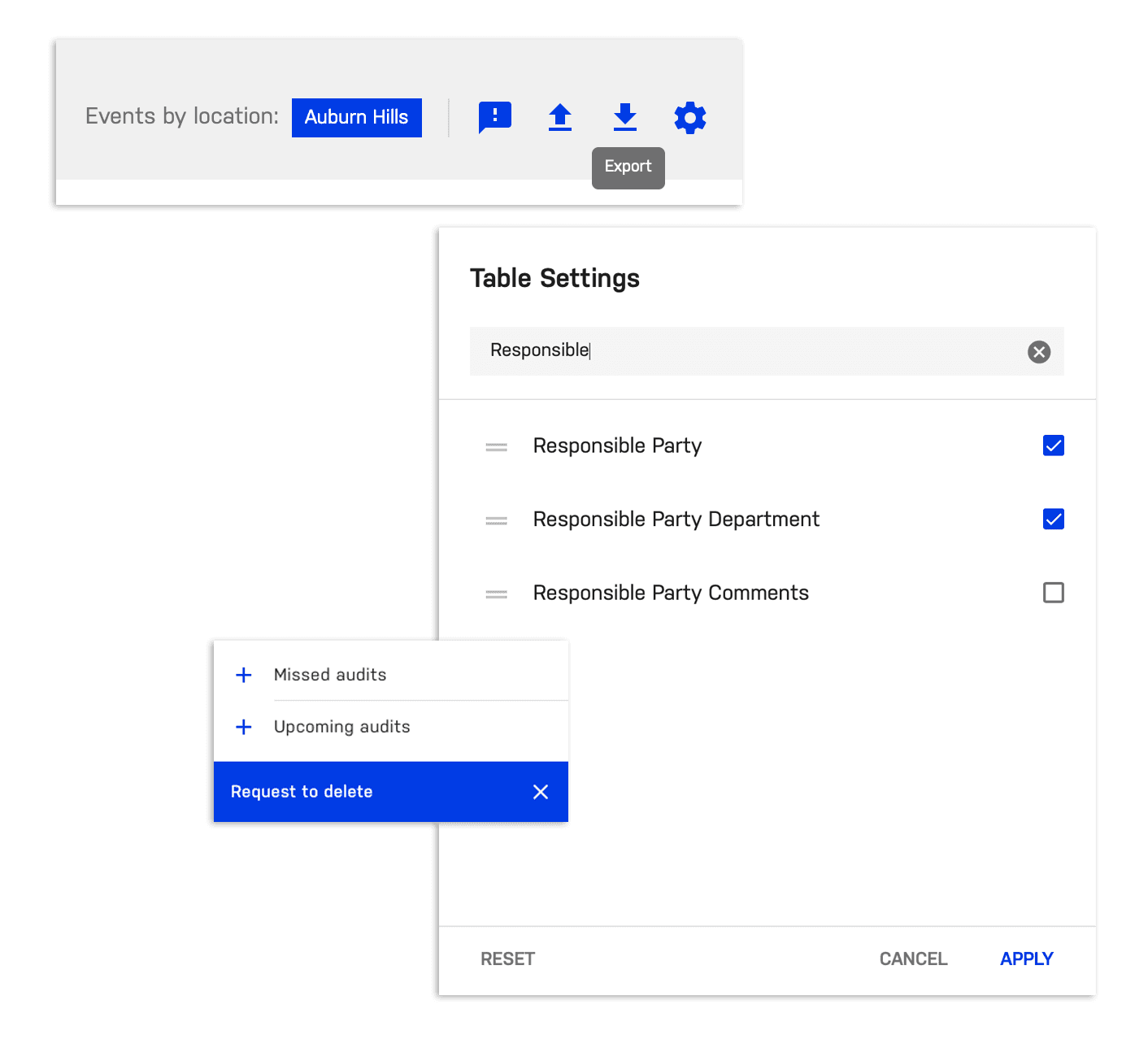This screenshot has width=1148, height=1039.
Task: Expand Upcoming audits with plus icon
Action: pyautogui.click(x=243, y=727)
